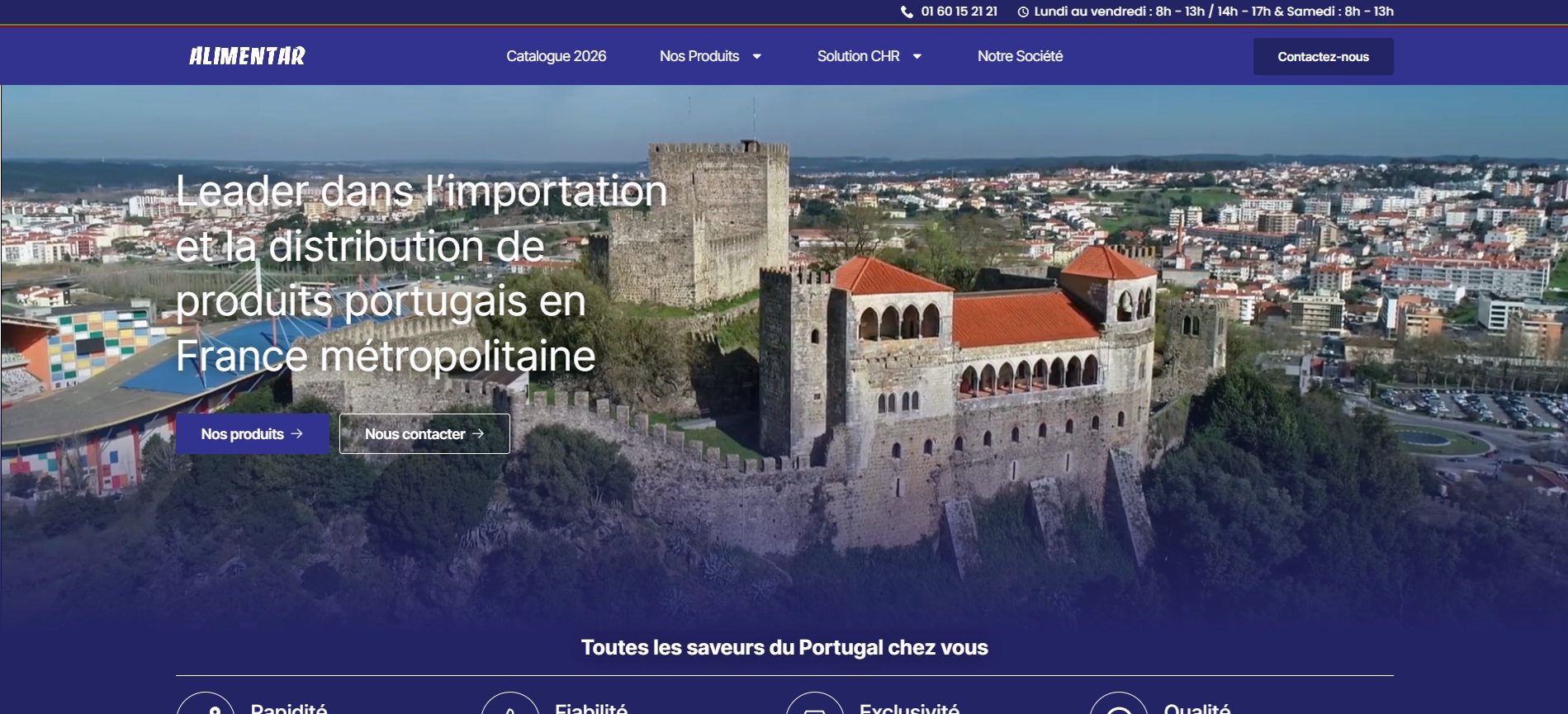Call the phone number 01 60 15 21 21
This screenshot has width=1568, height=714.
pyautogui.click(x=959, y=12)
